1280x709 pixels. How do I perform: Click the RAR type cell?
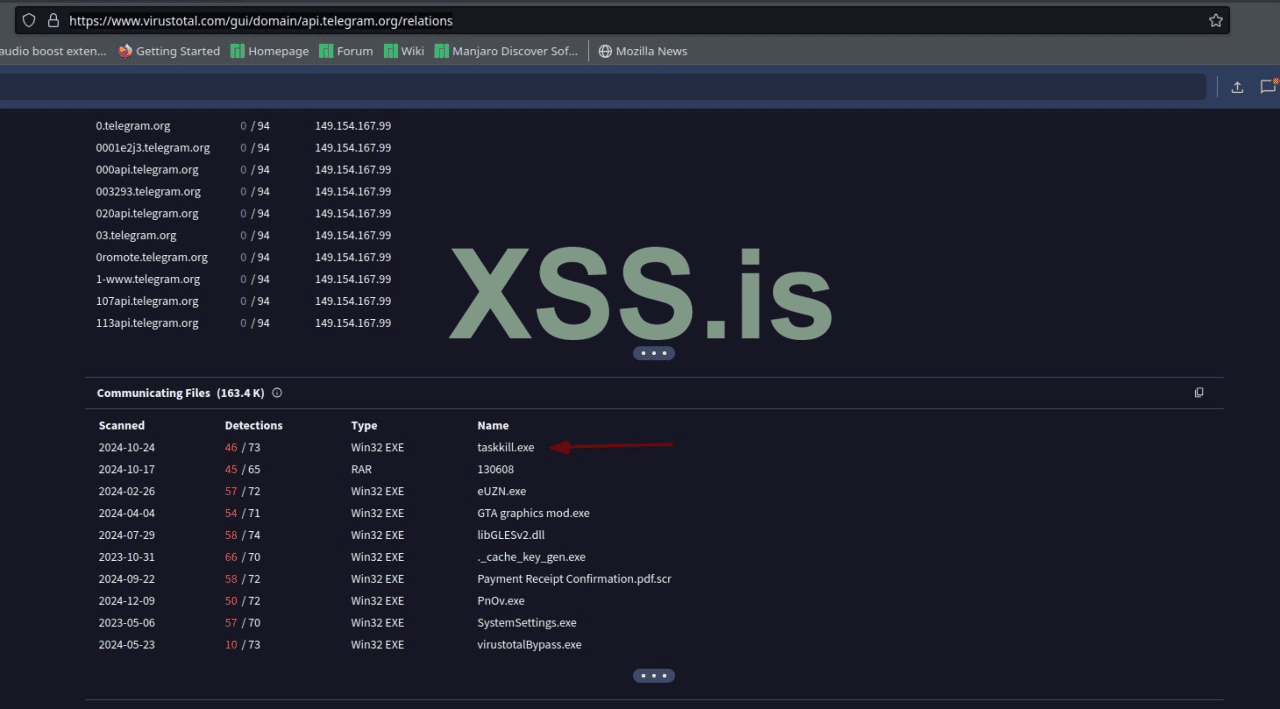pyautogui.click(x=361, y=470)
